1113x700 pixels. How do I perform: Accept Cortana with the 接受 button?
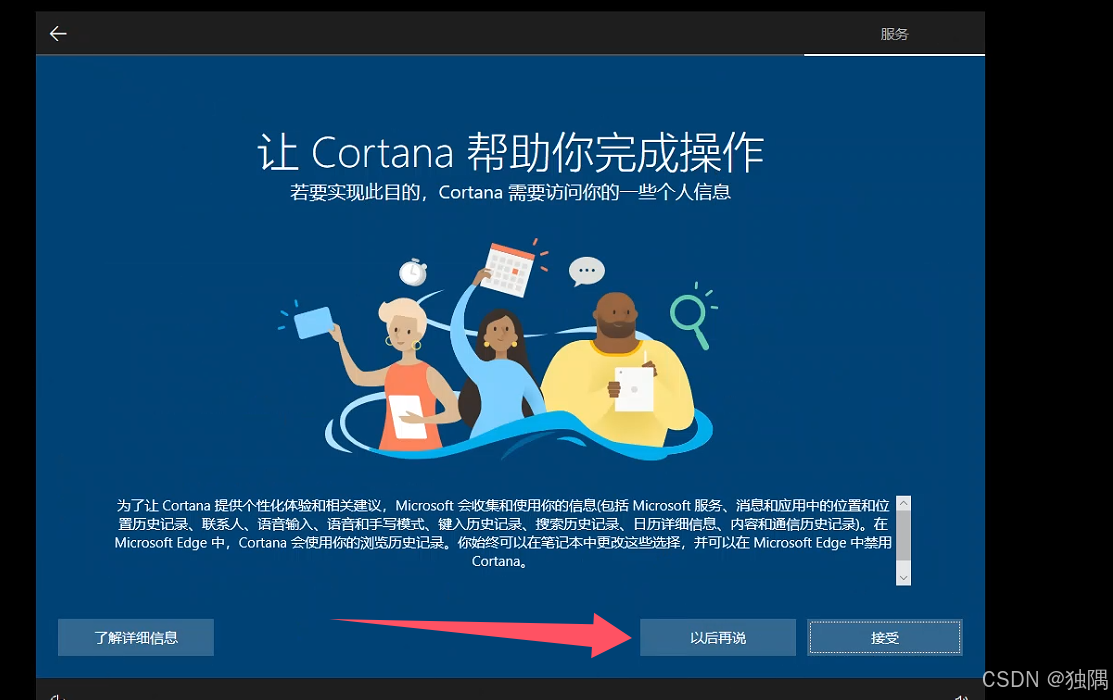point(884,638)
